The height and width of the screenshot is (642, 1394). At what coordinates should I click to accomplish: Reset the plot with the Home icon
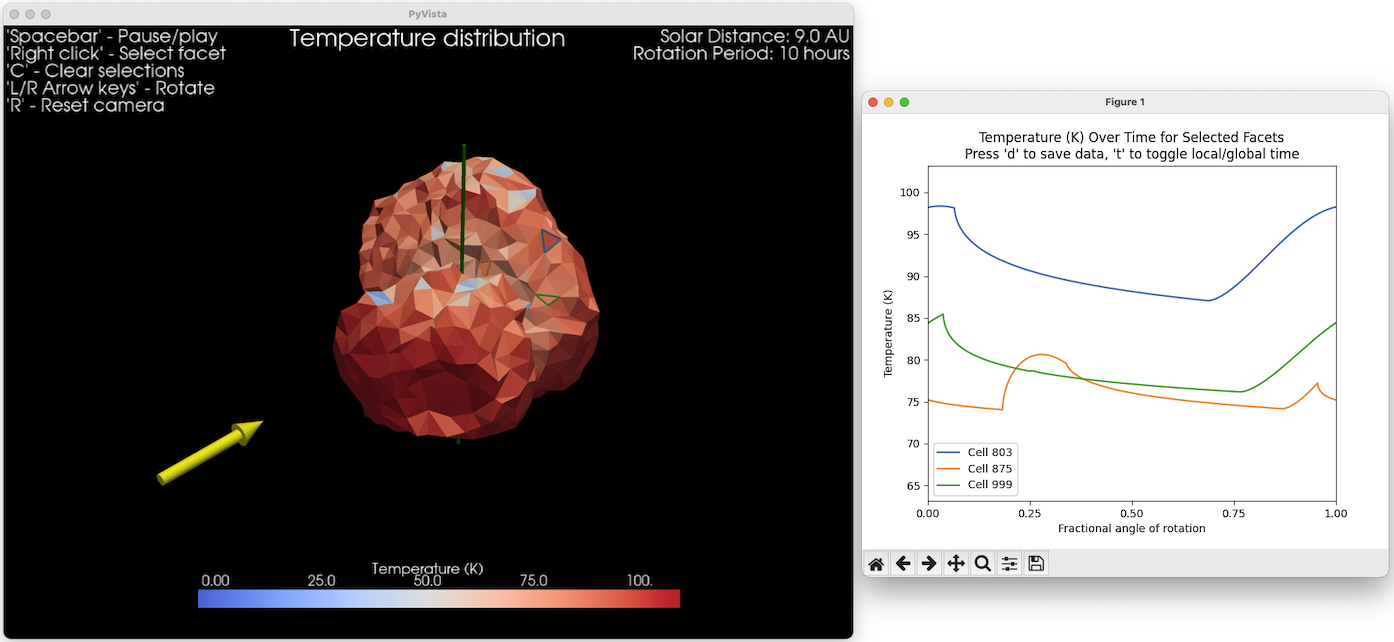(876, 564)
